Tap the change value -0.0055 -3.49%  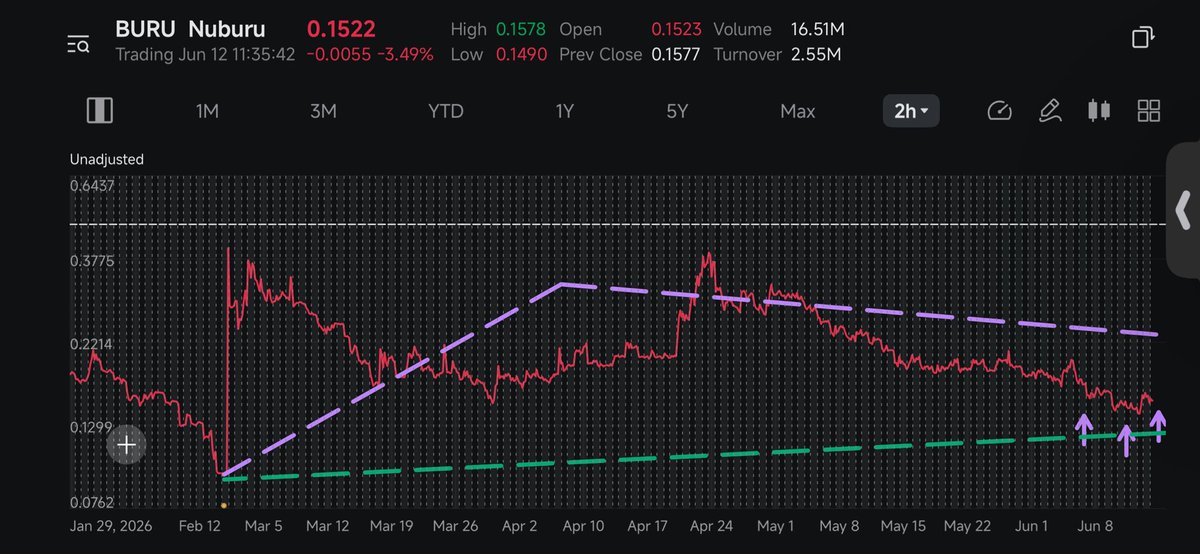[370, 54]
